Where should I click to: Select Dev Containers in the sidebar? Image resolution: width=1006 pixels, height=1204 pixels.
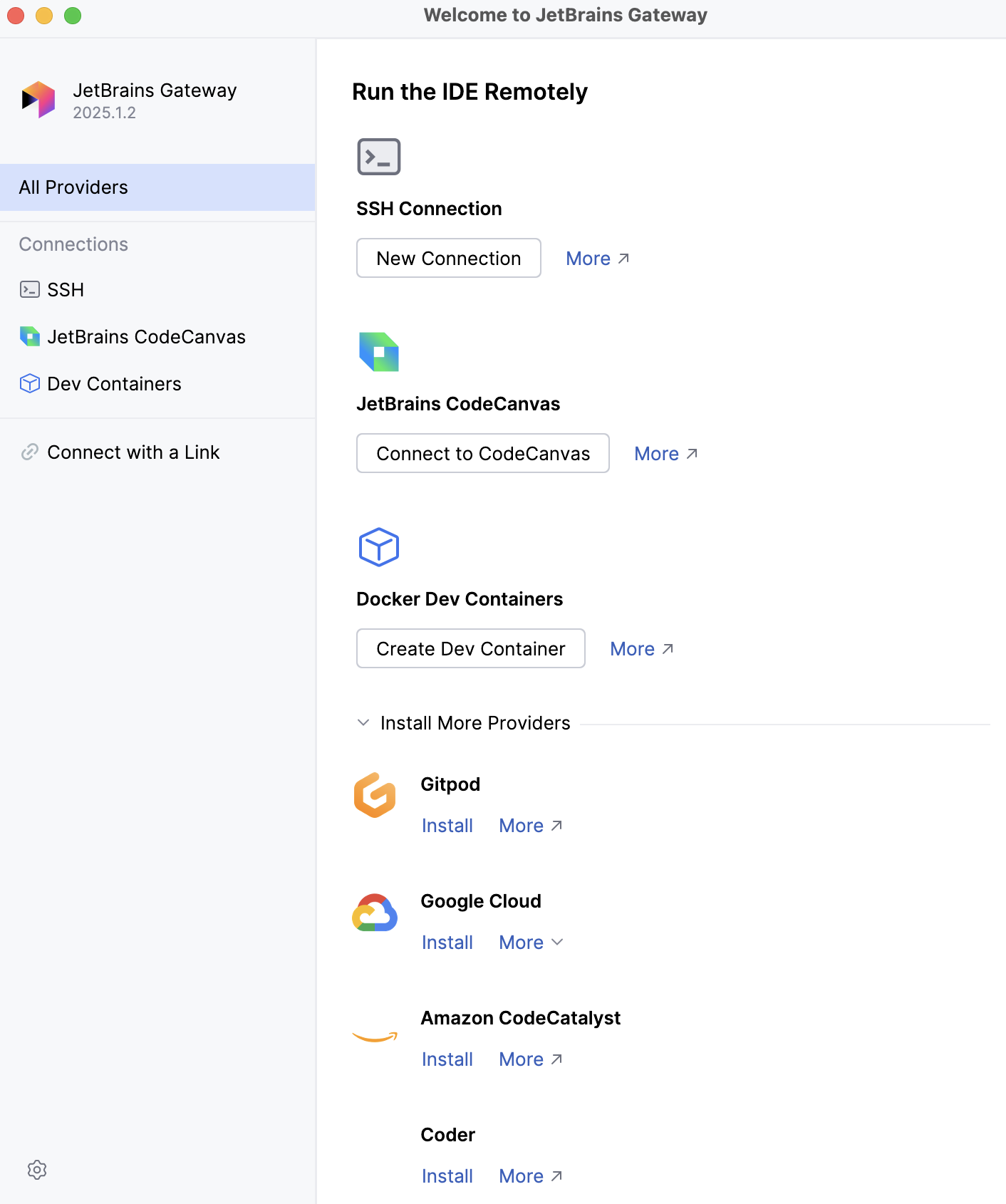point(114,383)
